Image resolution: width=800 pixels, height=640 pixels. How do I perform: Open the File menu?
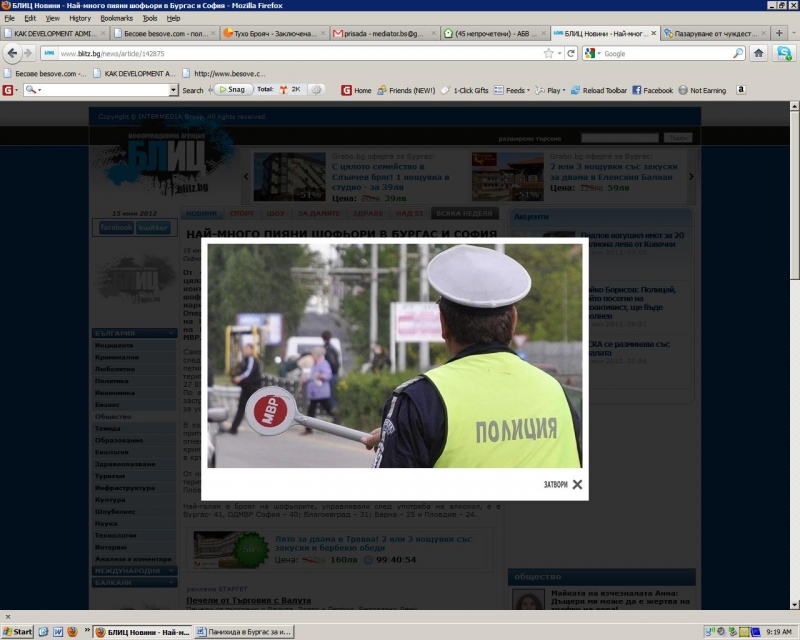pos(9,18)
